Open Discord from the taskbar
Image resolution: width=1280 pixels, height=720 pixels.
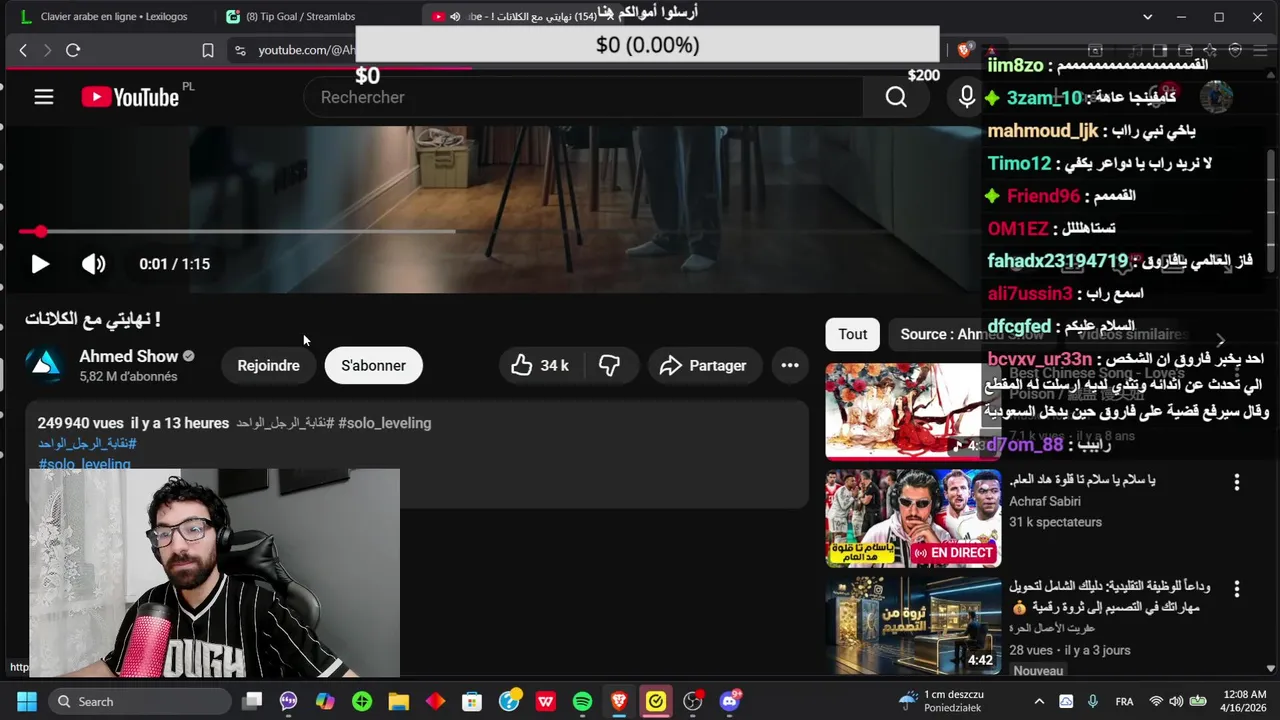(730, 701)
